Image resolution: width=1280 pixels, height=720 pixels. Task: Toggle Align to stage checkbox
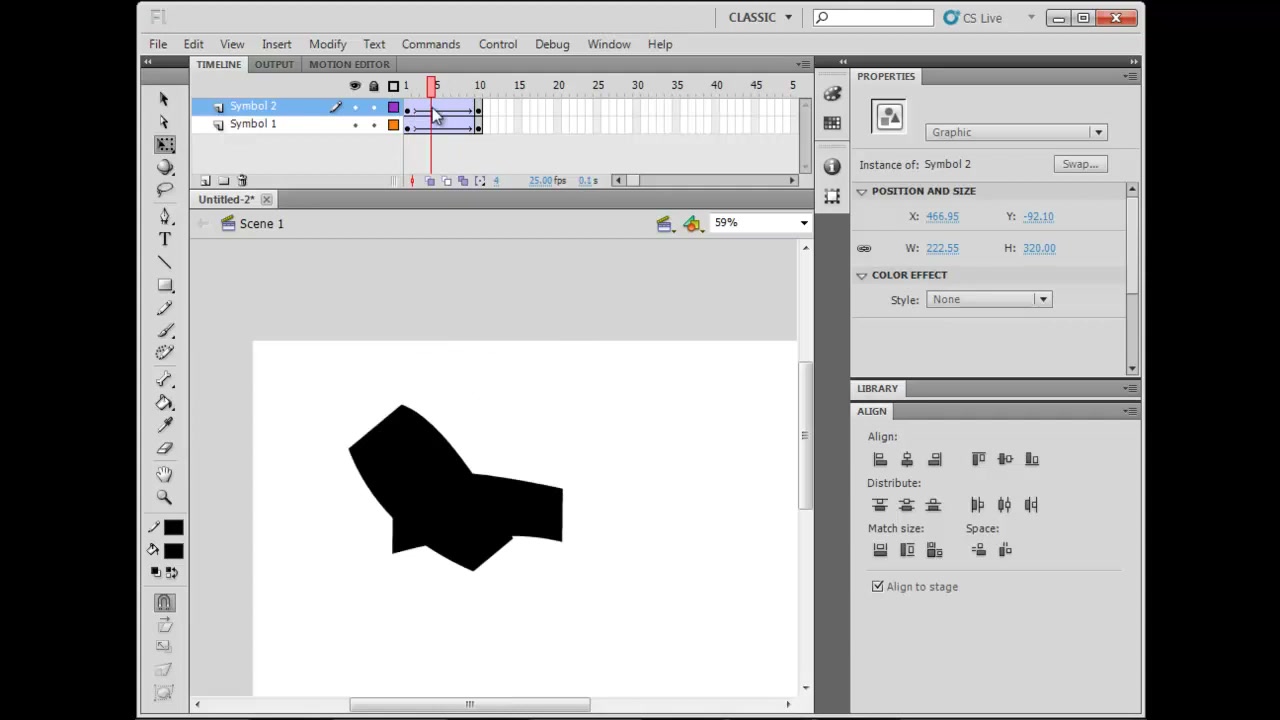878,587
